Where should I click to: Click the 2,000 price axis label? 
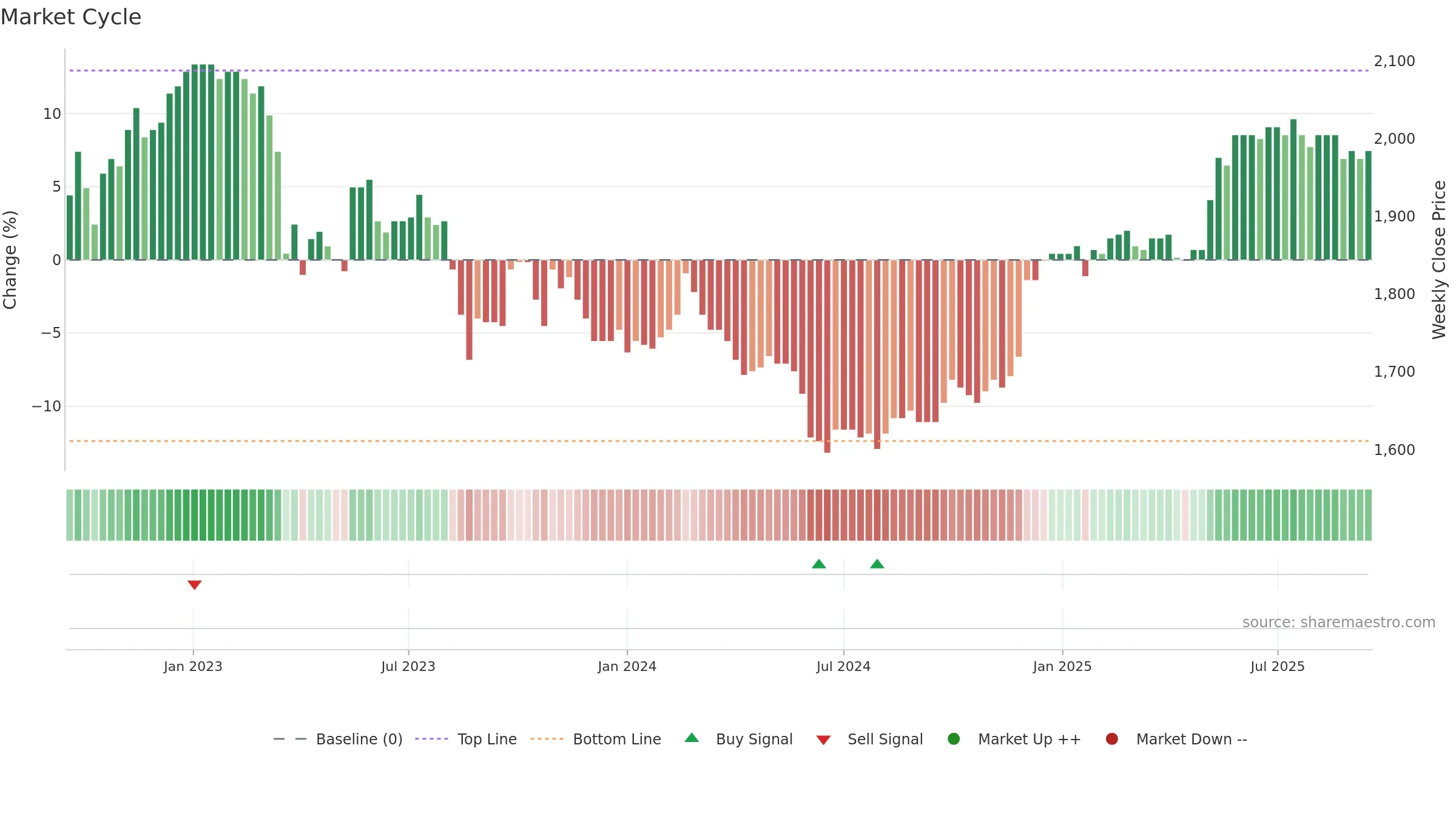coord(1394,139)
